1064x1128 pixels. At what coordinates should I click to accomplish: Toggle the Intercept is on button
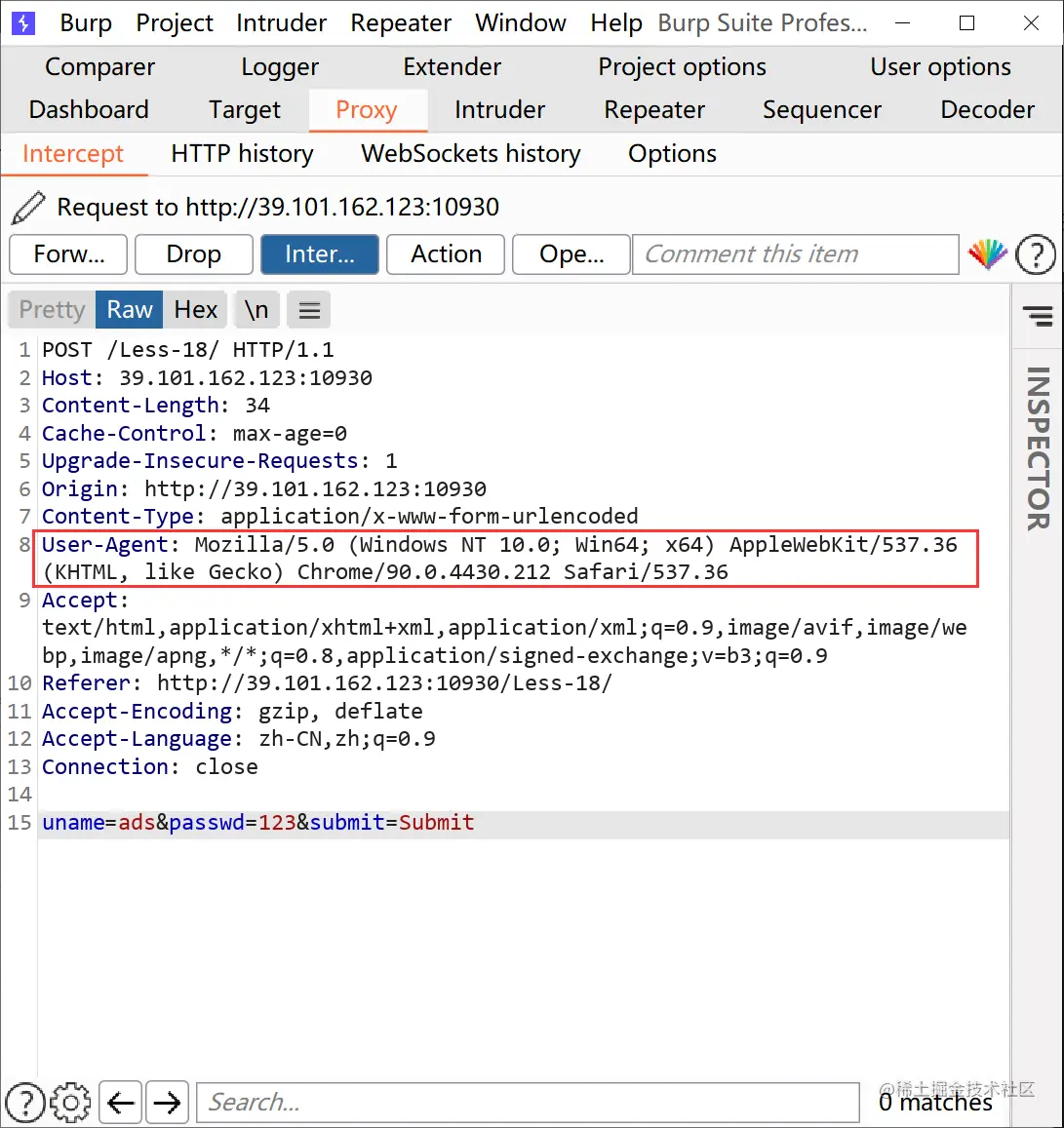point(320,254)
